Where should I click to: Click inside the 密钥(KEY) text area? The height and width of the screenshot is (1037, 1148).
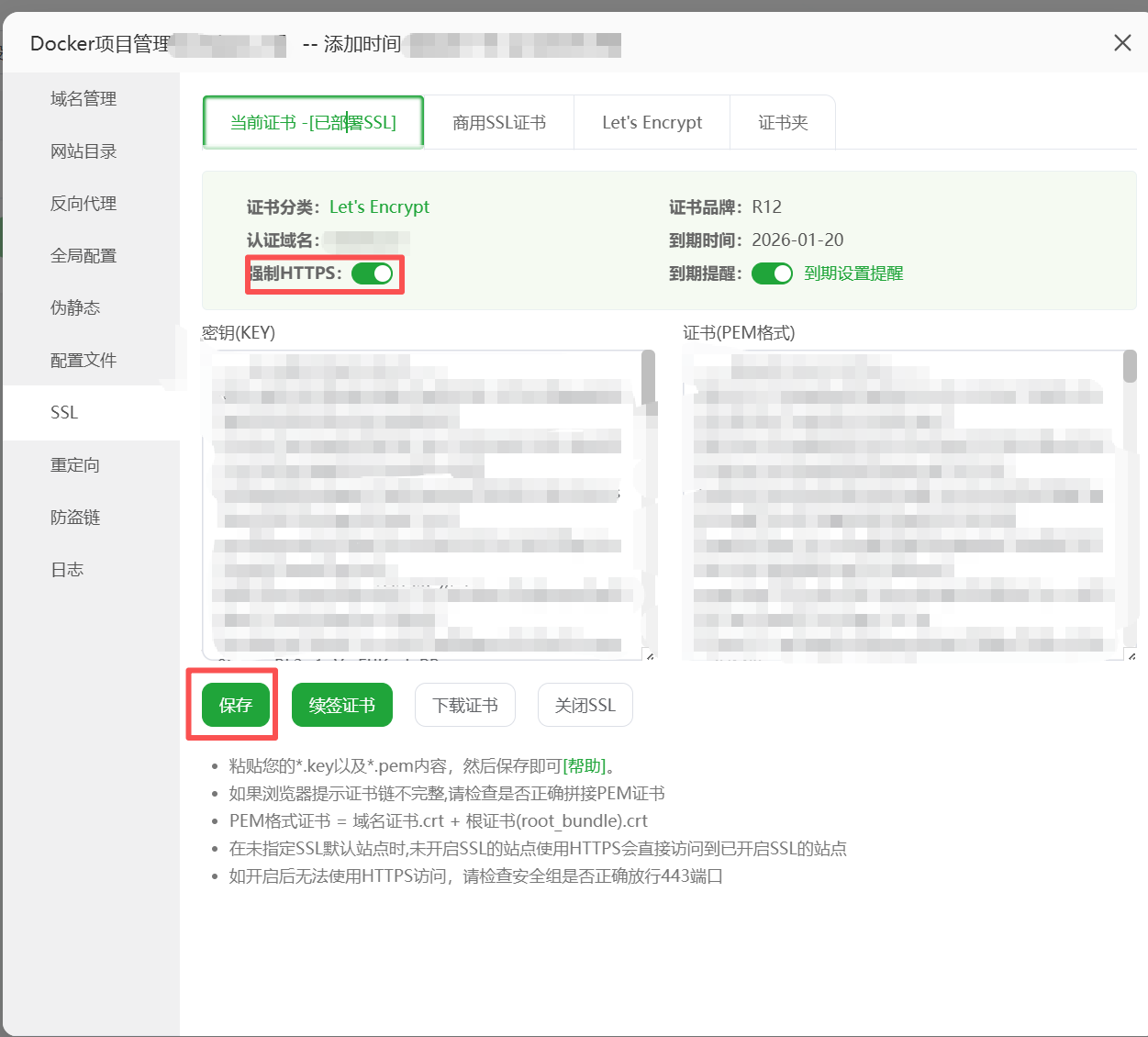point(422,505)
